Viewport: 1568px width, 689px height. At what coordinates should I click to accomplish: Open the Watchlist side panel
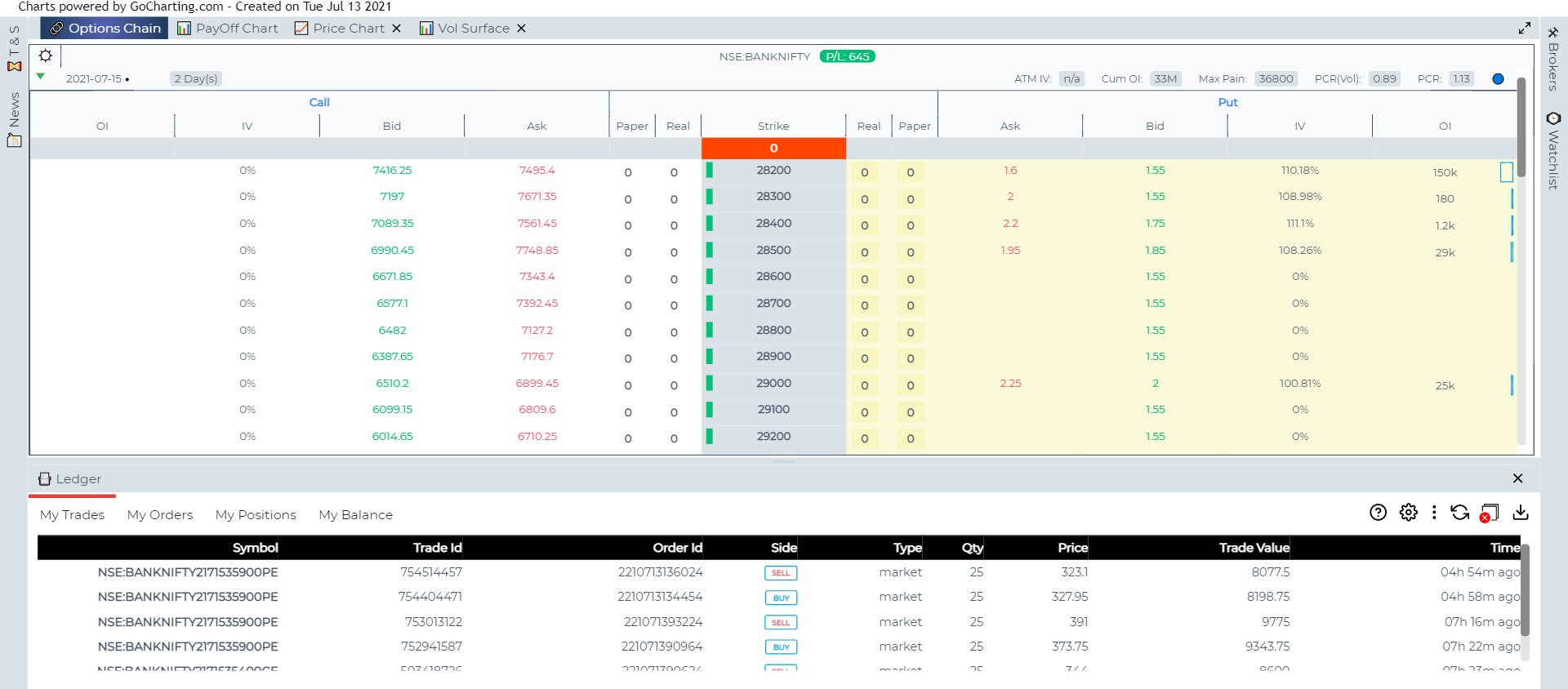[x=1552, y=151]
